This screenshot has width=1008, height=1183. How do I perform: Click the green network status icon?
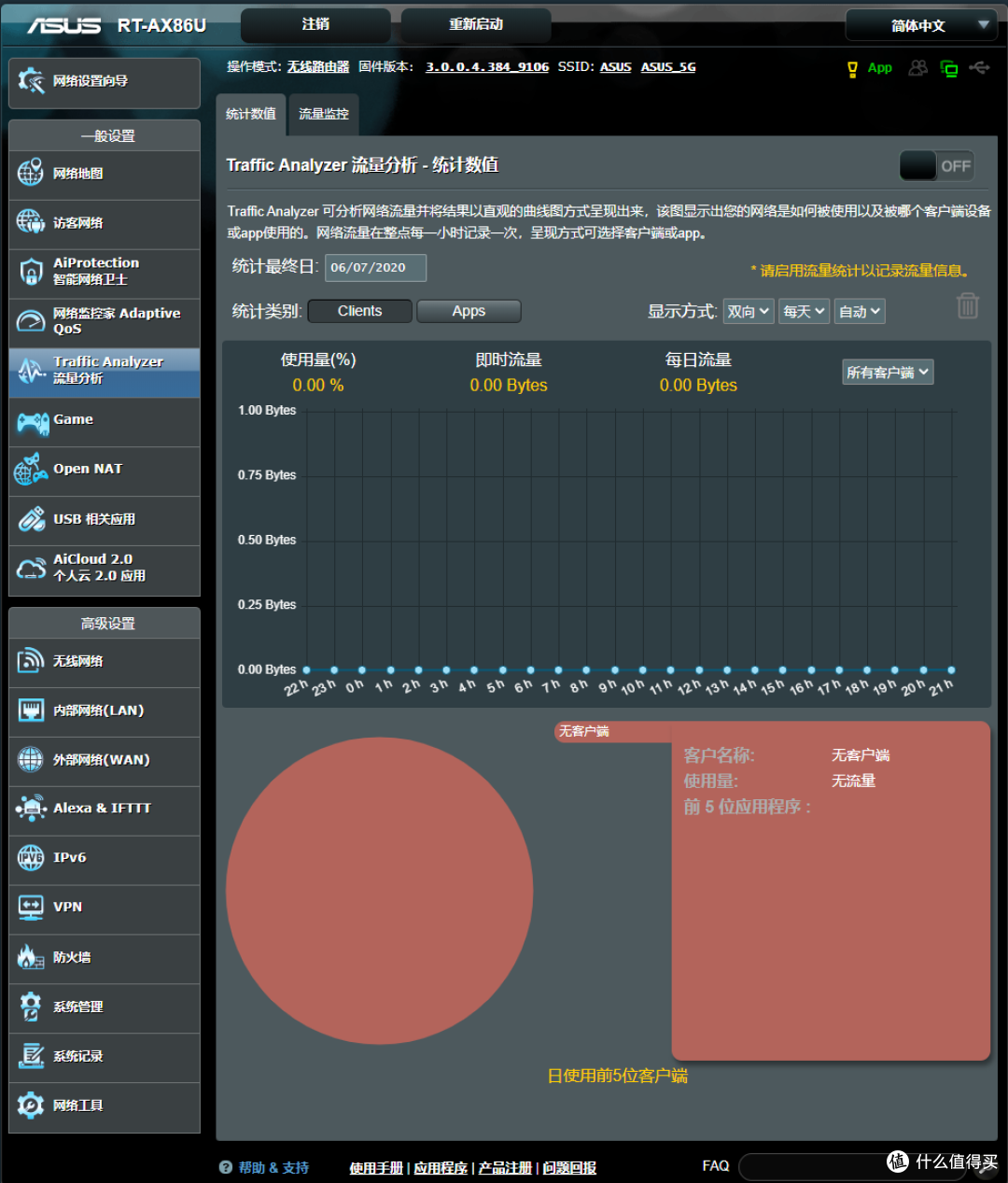[x=949, y=69]
